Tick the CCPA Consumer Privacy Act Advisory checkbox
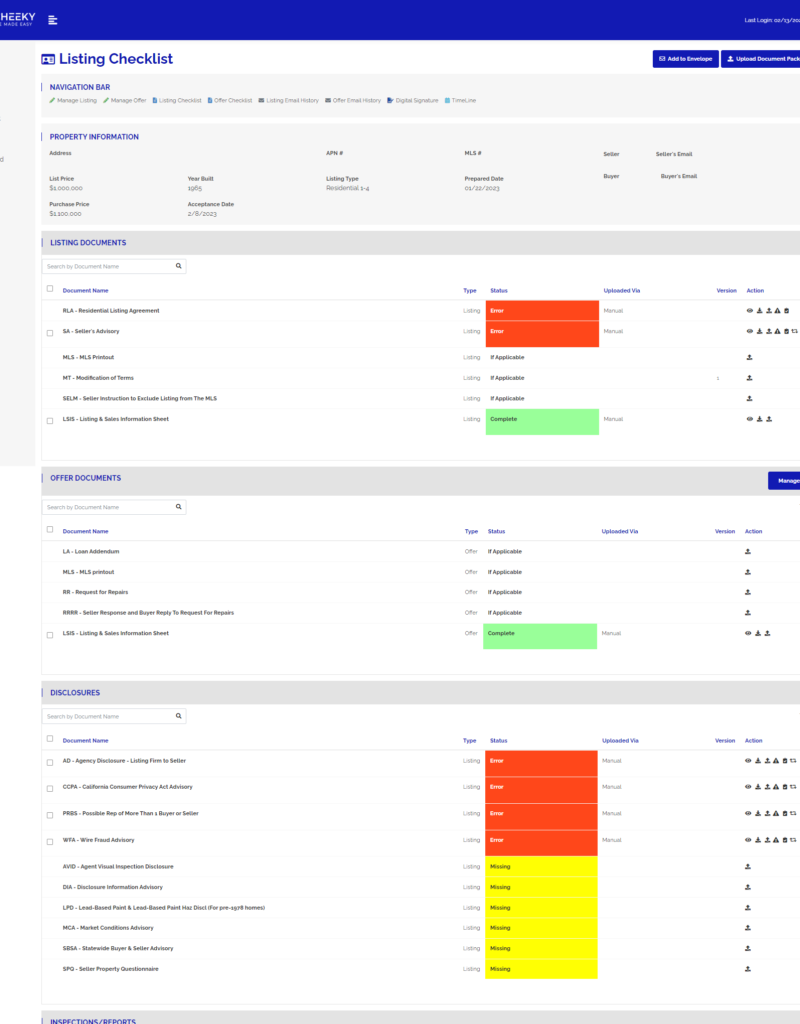 click(50, 788)
